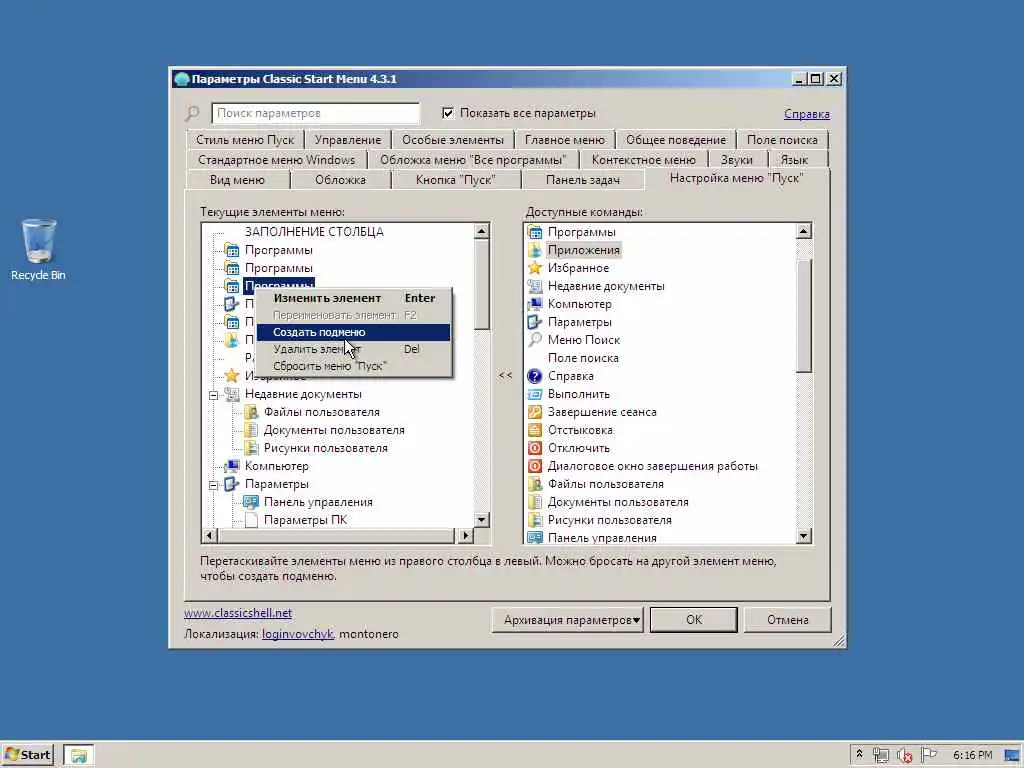Viewport: 1024px width, 768px height.
Task: Open the Звуки tab
Action: (x=737, y=160)
